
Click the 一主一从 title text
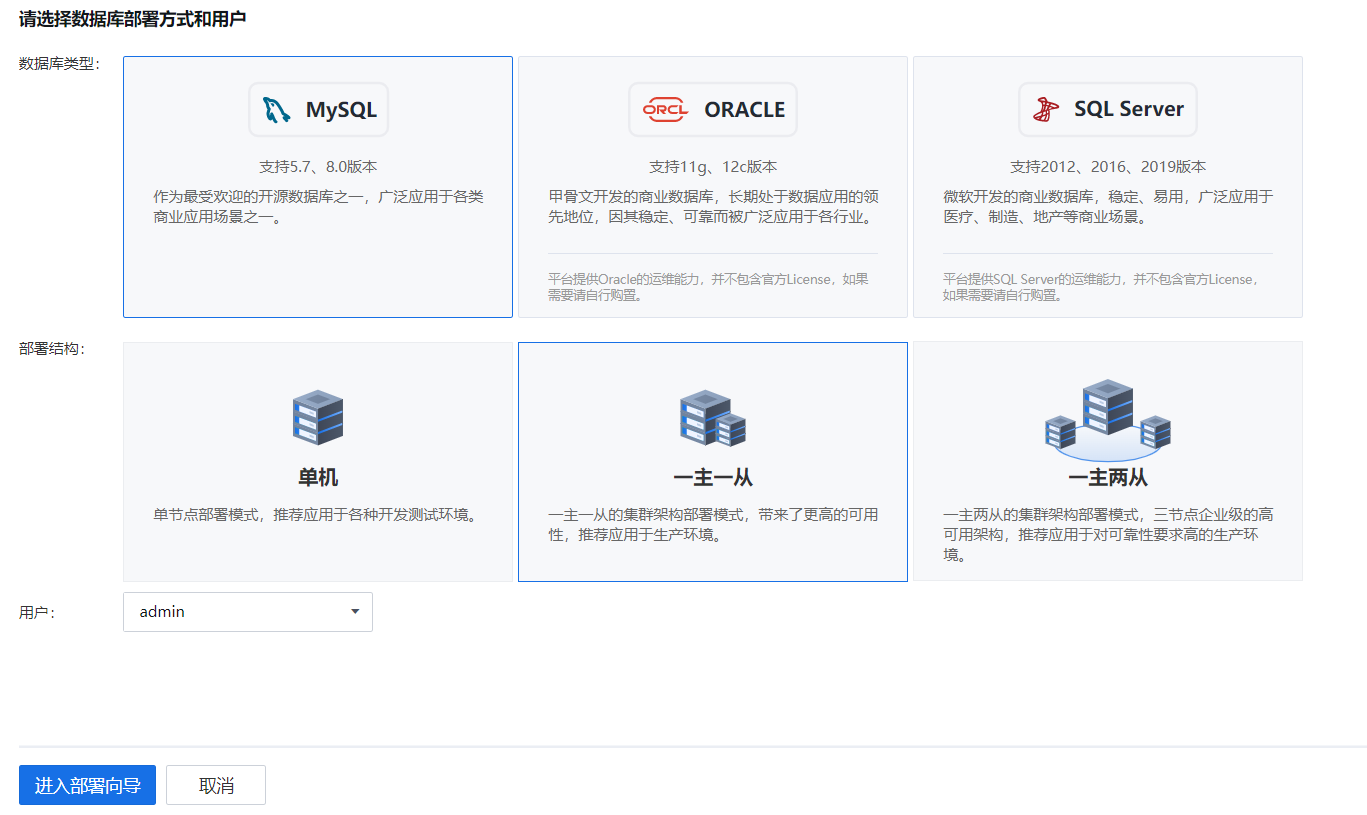[713, 478]
